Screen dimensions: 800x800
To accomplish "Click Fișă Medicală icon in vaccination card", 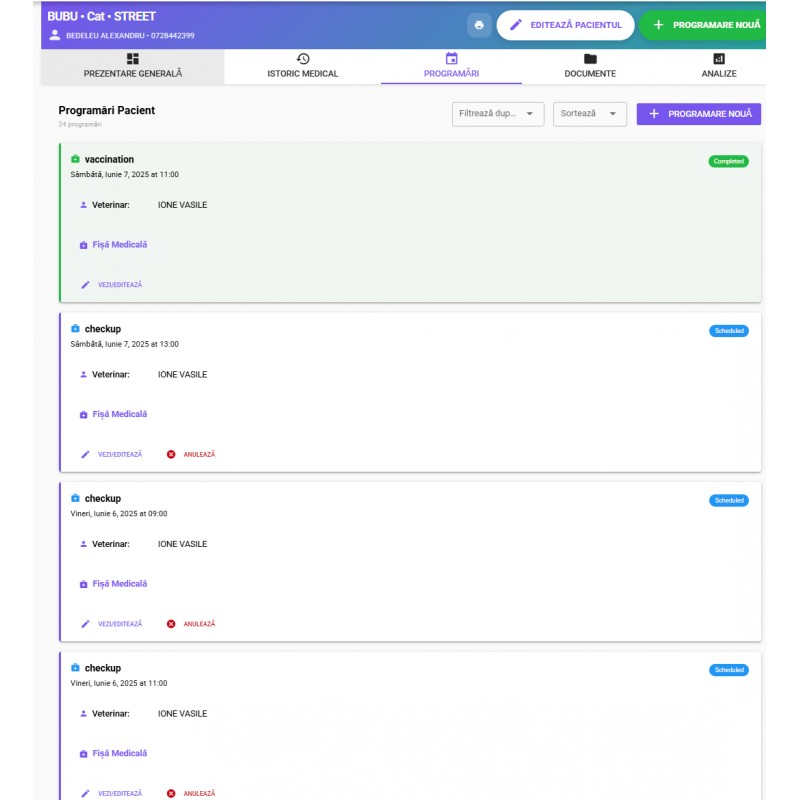I will pyautogui.click(x=84, y=245).
